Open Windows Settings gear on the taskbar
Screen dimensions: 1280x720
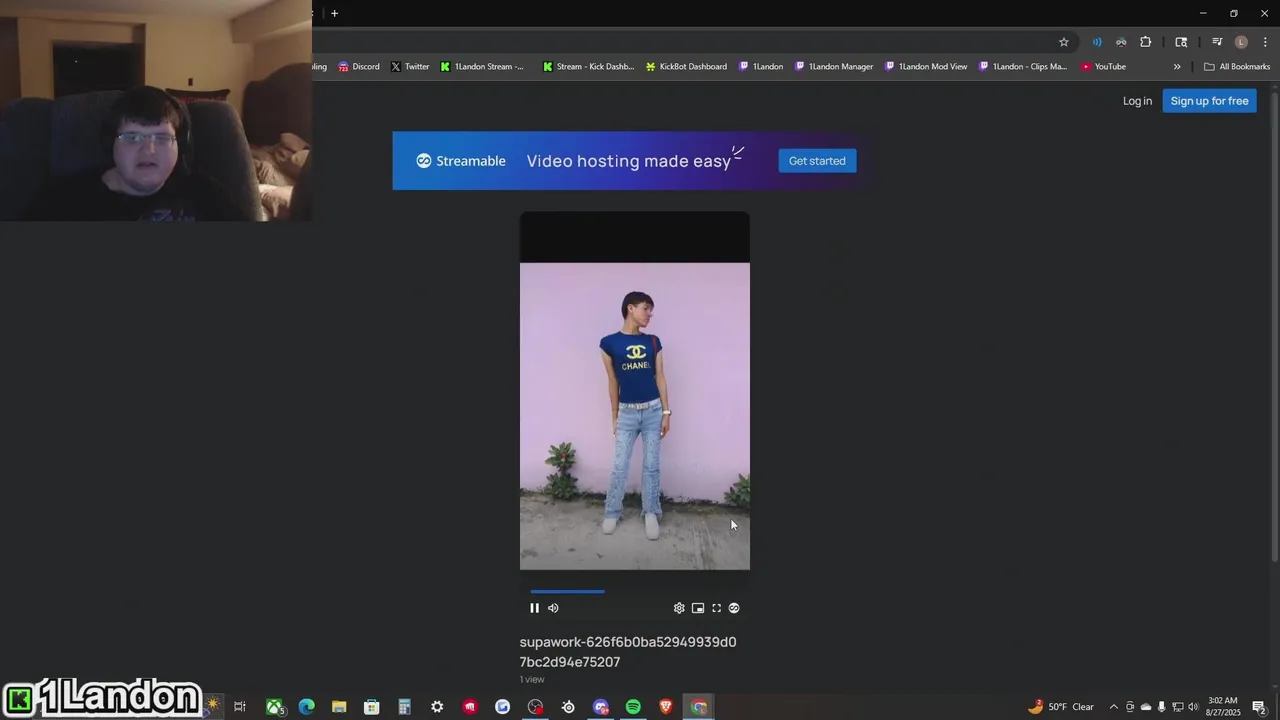pos(437,707)
